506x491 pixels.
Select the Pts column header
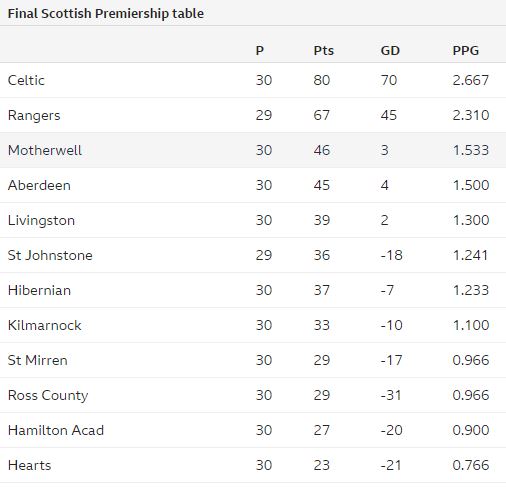(323, 51)
